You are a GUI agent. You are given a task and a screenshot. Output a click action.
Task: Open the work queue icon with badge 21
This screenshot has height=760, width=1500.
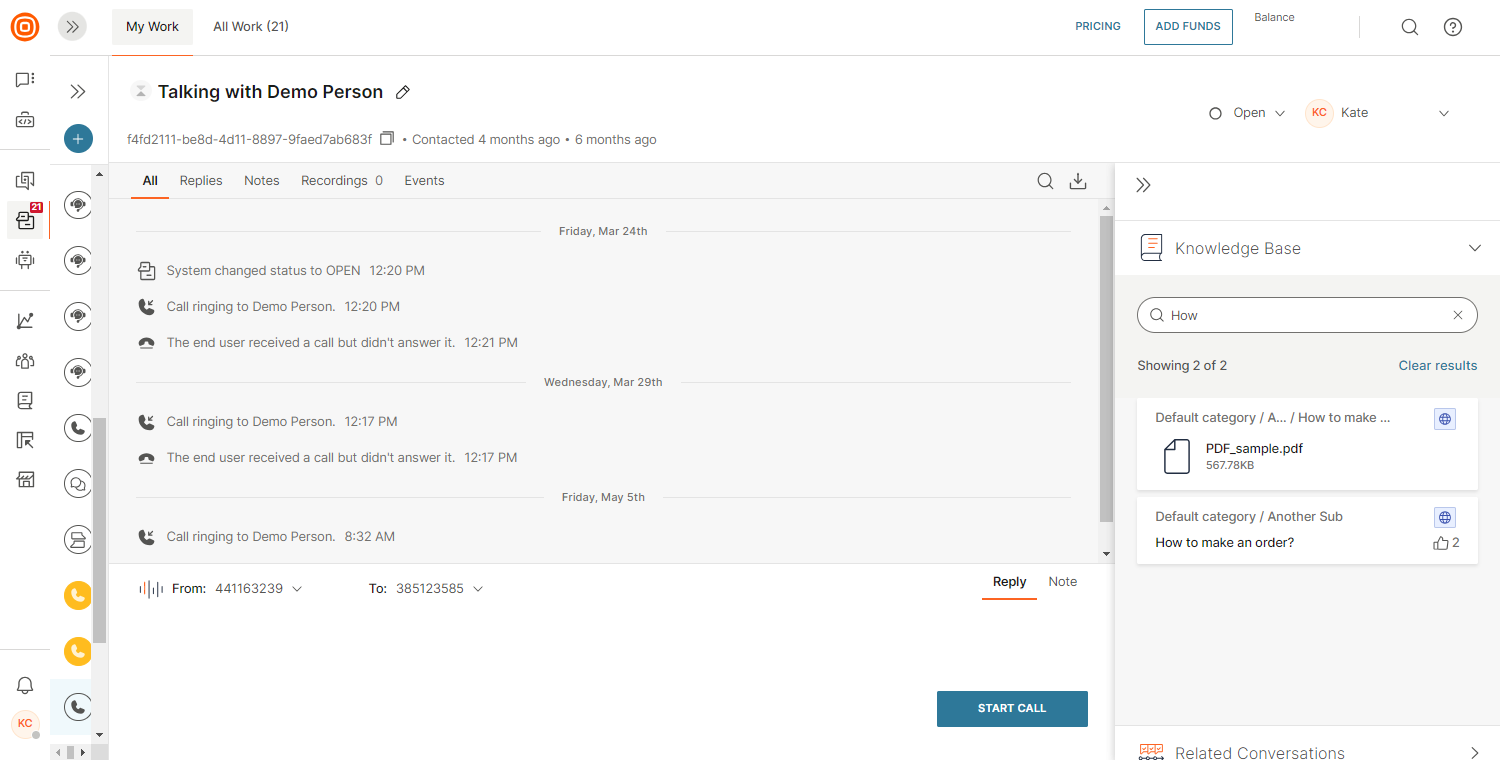pos(26,220)
